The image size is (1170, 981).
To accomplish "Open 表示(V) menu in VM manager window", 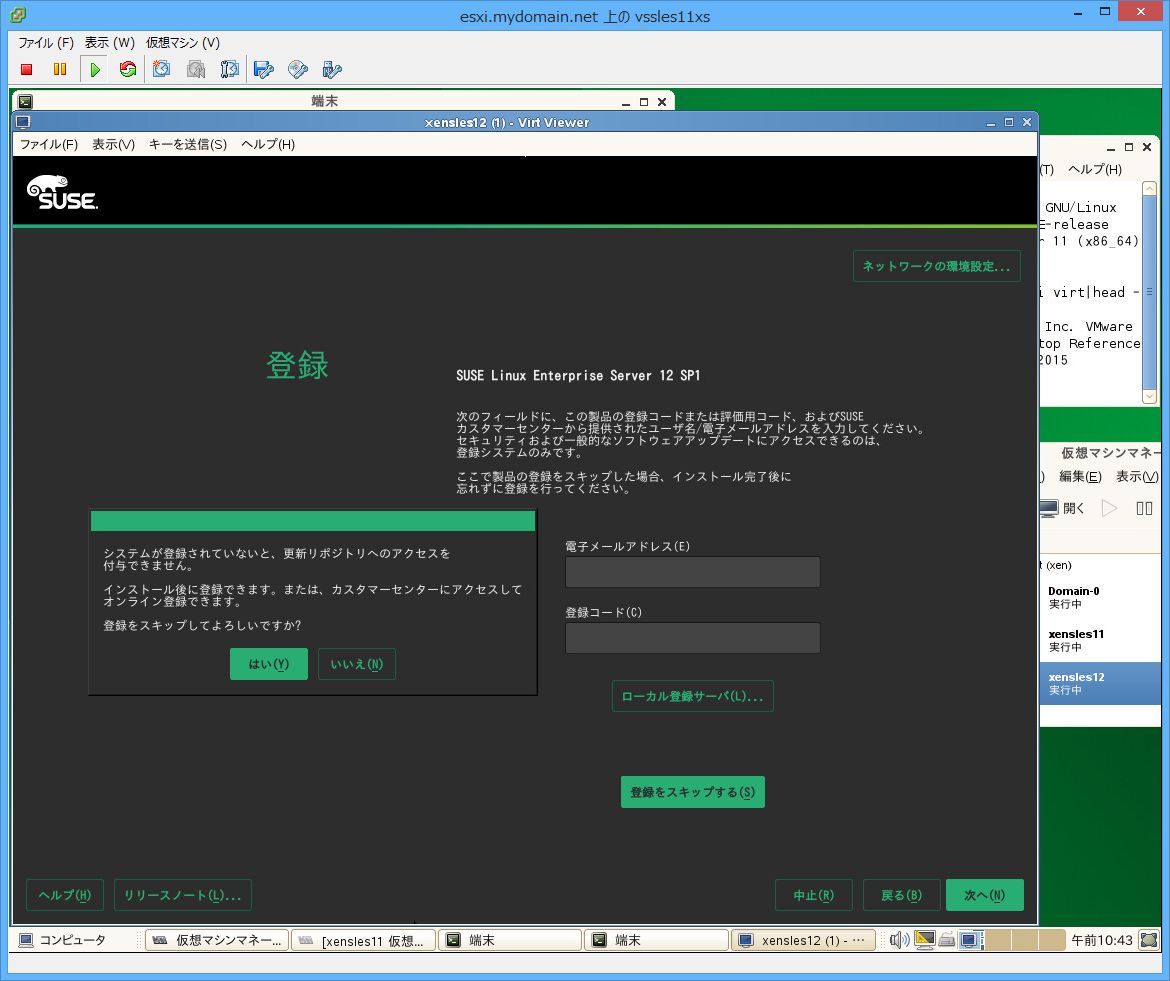I will [x=1137, y=477].
